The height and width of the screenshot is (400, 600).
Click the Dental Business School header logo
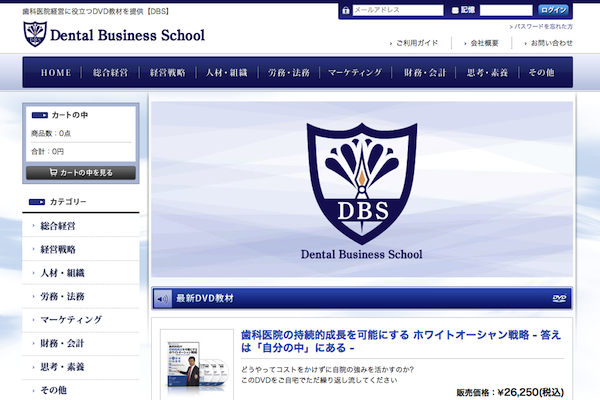point(113,36)
